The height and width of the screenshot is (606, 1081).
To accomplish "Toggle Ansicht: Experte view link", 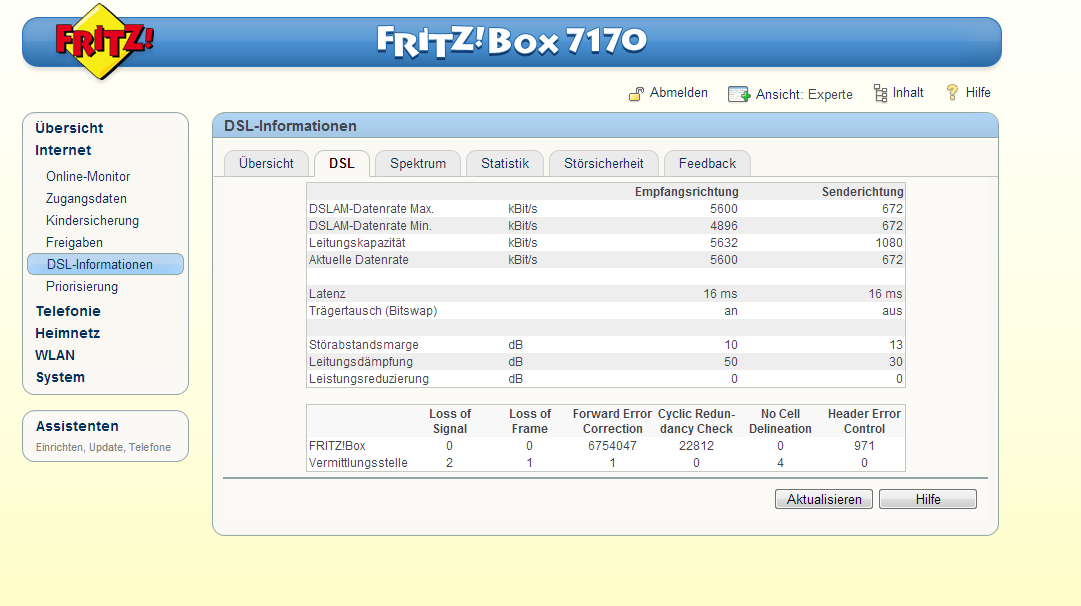I will [804, 94].
